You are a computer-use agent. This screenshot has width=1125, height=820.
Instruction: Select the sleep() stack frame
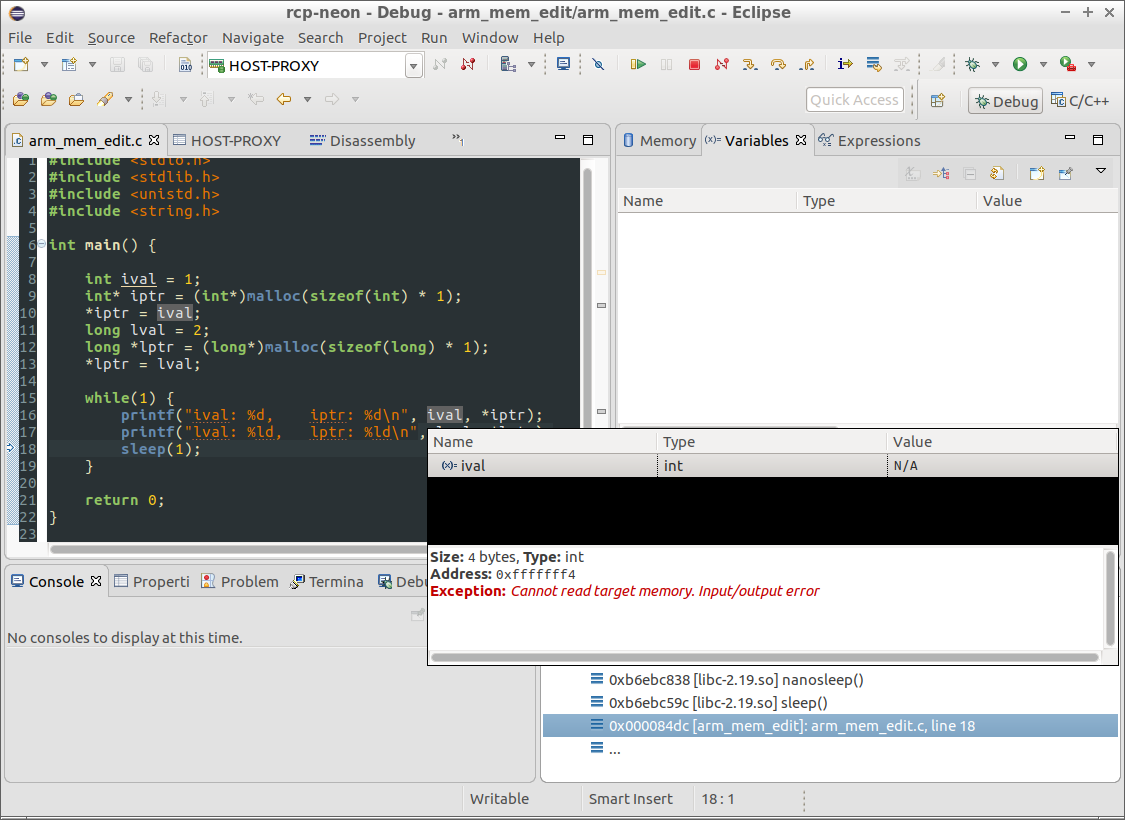(x=716, y=703)
